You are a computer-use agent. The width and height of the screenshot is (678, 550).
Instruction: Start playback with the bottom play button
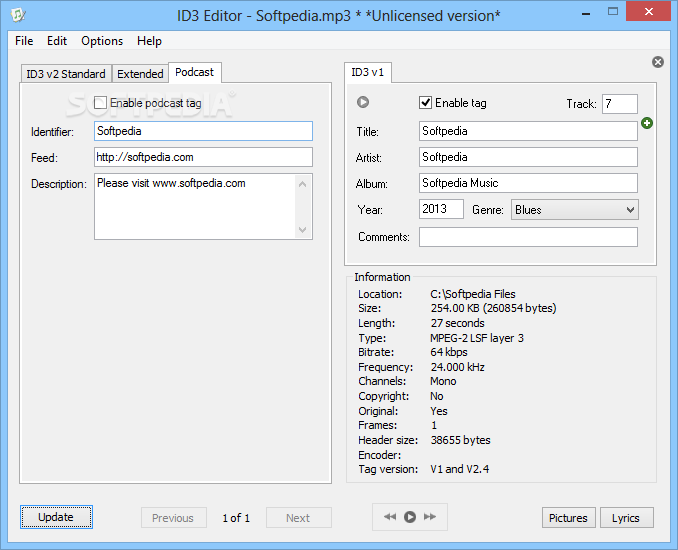410,517
